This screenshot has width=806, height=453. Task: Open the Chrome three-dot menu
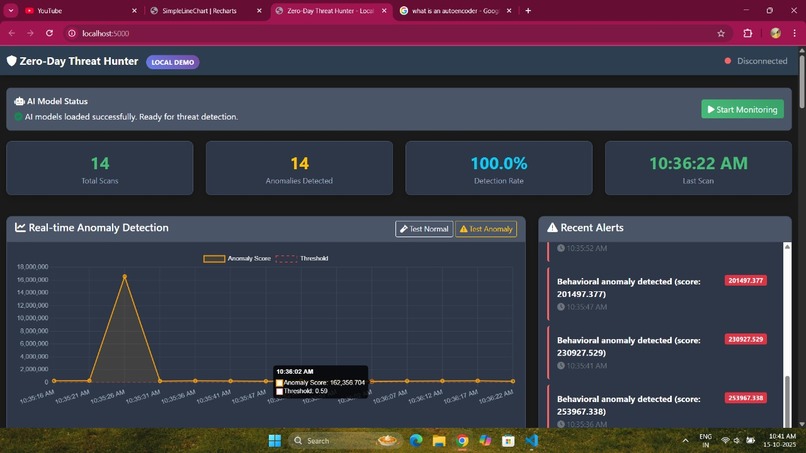[x=795, y=33]
